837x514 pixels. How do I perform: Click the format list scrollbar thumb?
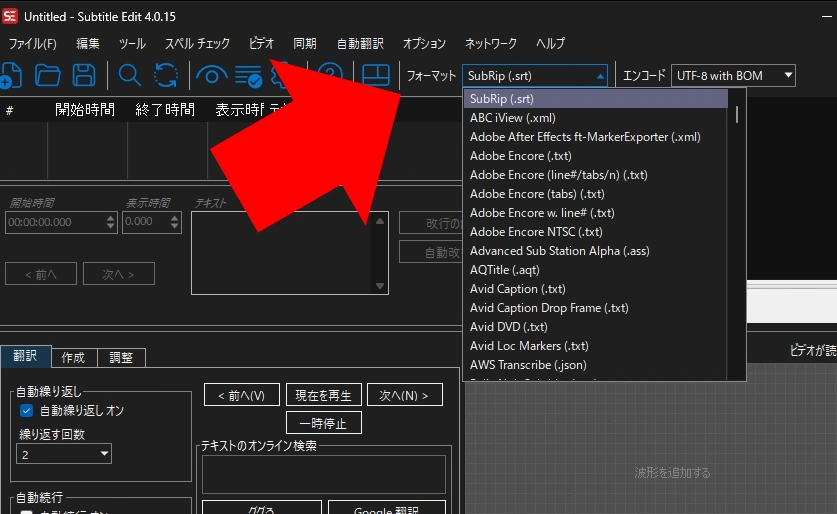tap(737, 114)
